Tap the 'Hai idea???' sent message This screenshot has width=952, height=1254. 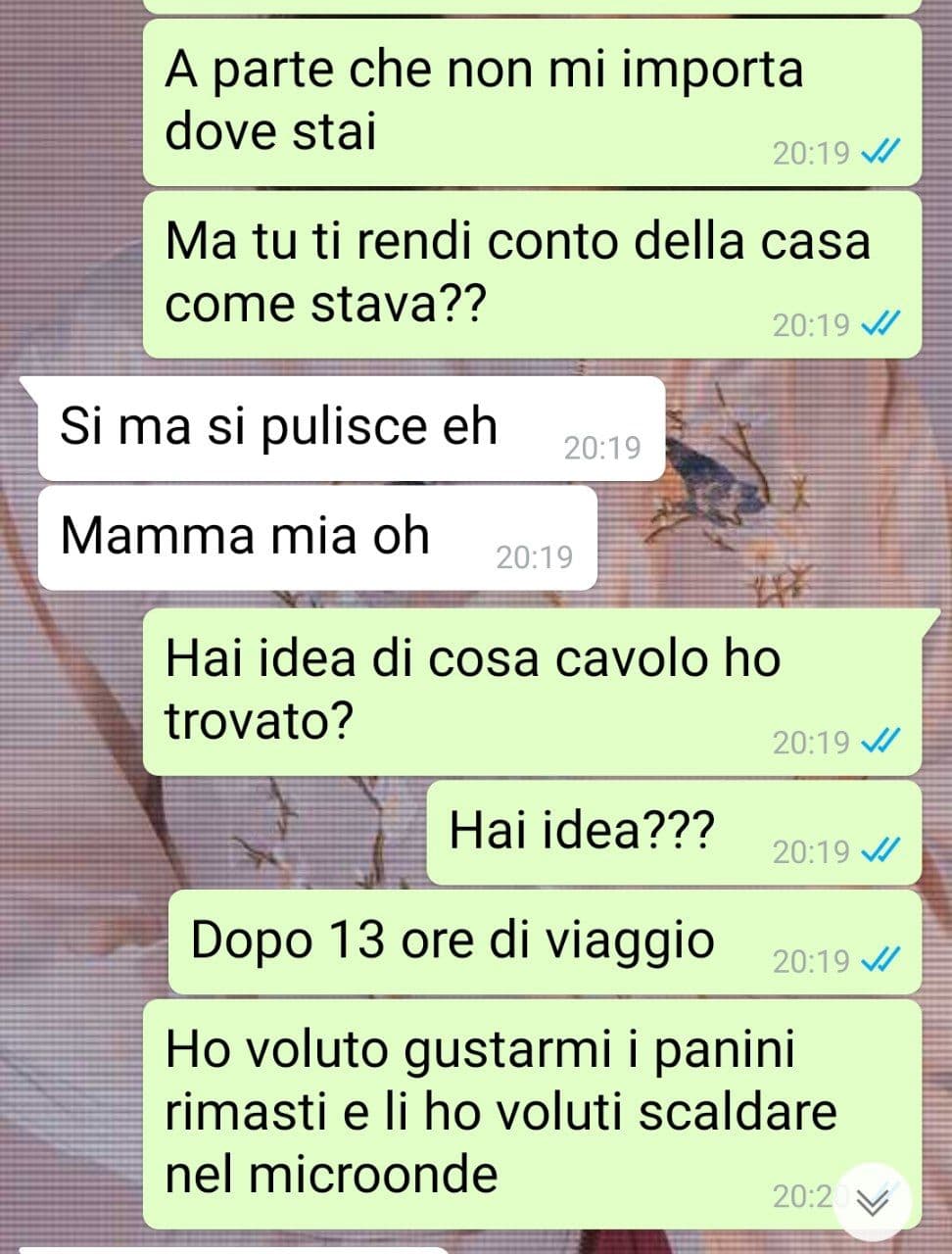tap(674, 833)
